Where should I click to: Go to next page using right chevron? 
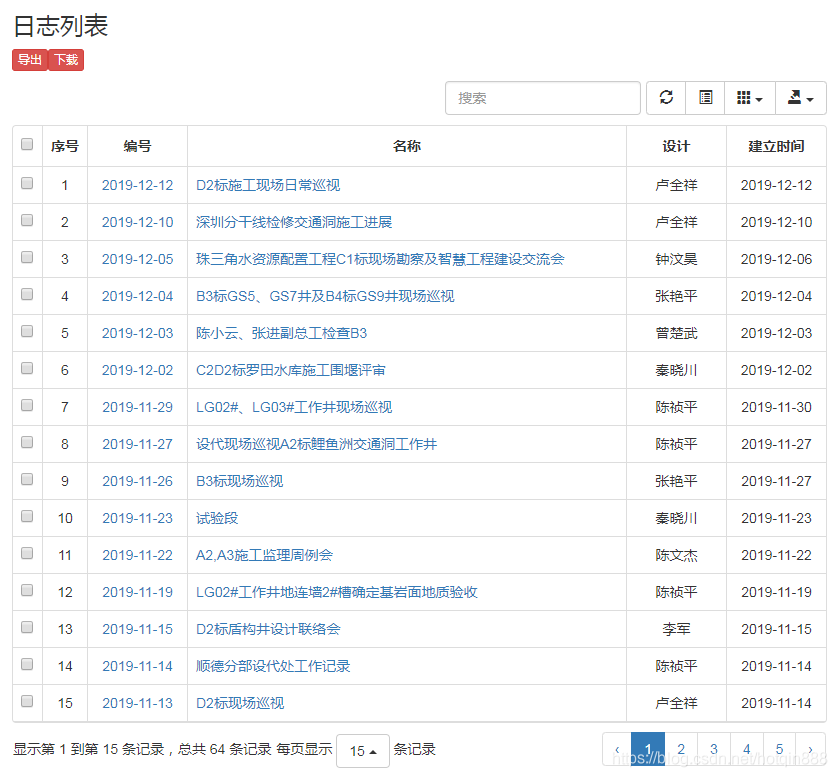tap(810, 748)
